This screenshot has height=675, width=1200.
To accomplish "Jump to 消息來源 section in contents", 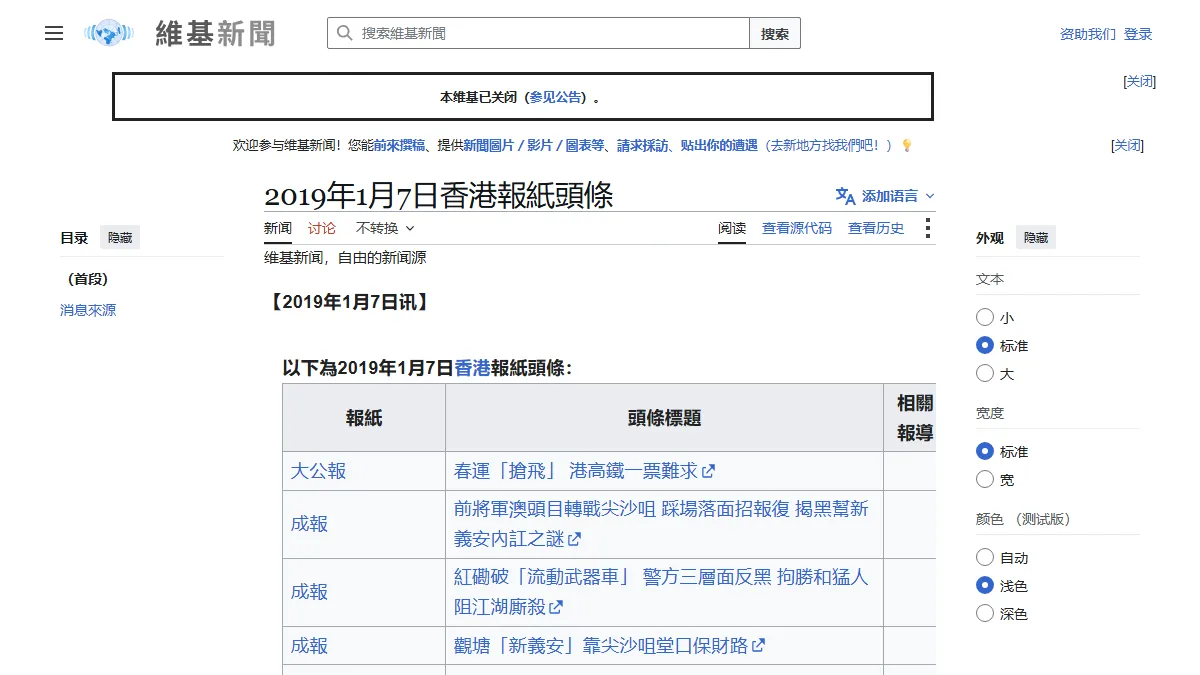I will tap(88, 310).
